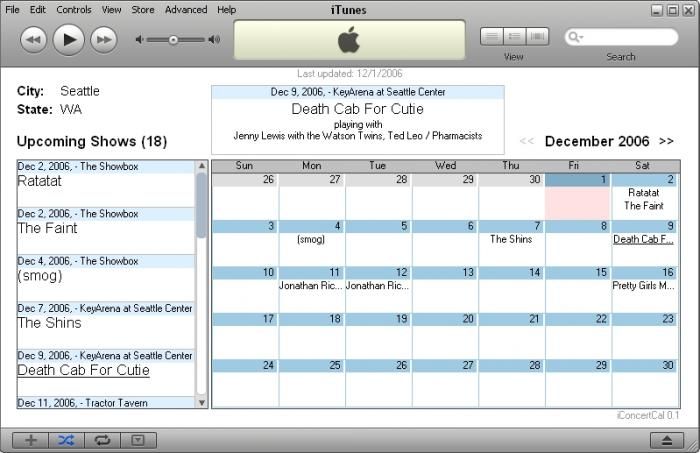The width and height of the screenshot is (700, 453).
Task: Select the December 25 calendar day header
Action: point(312,366)
